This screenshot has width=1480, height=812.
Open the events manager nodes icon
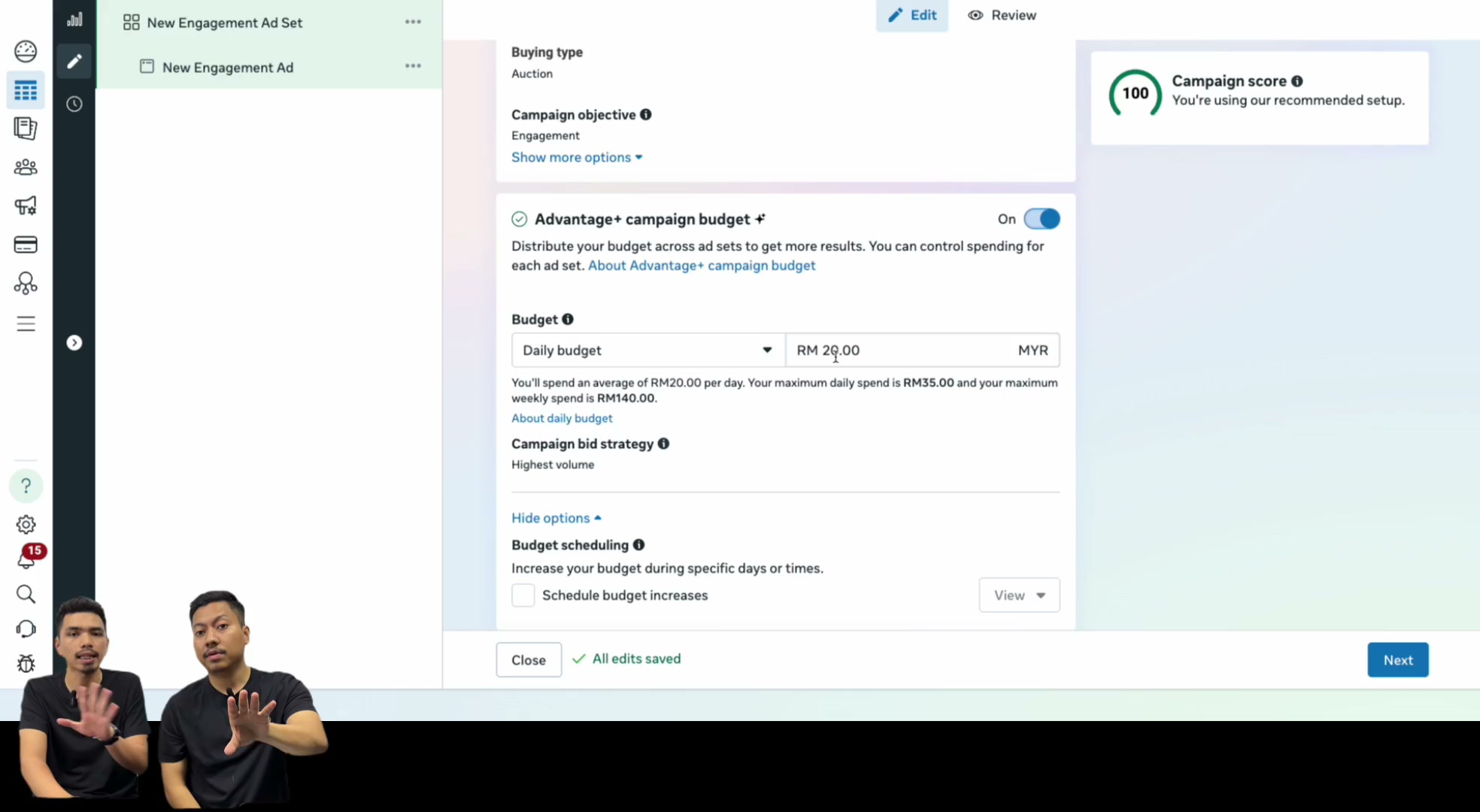click(26, 283)
